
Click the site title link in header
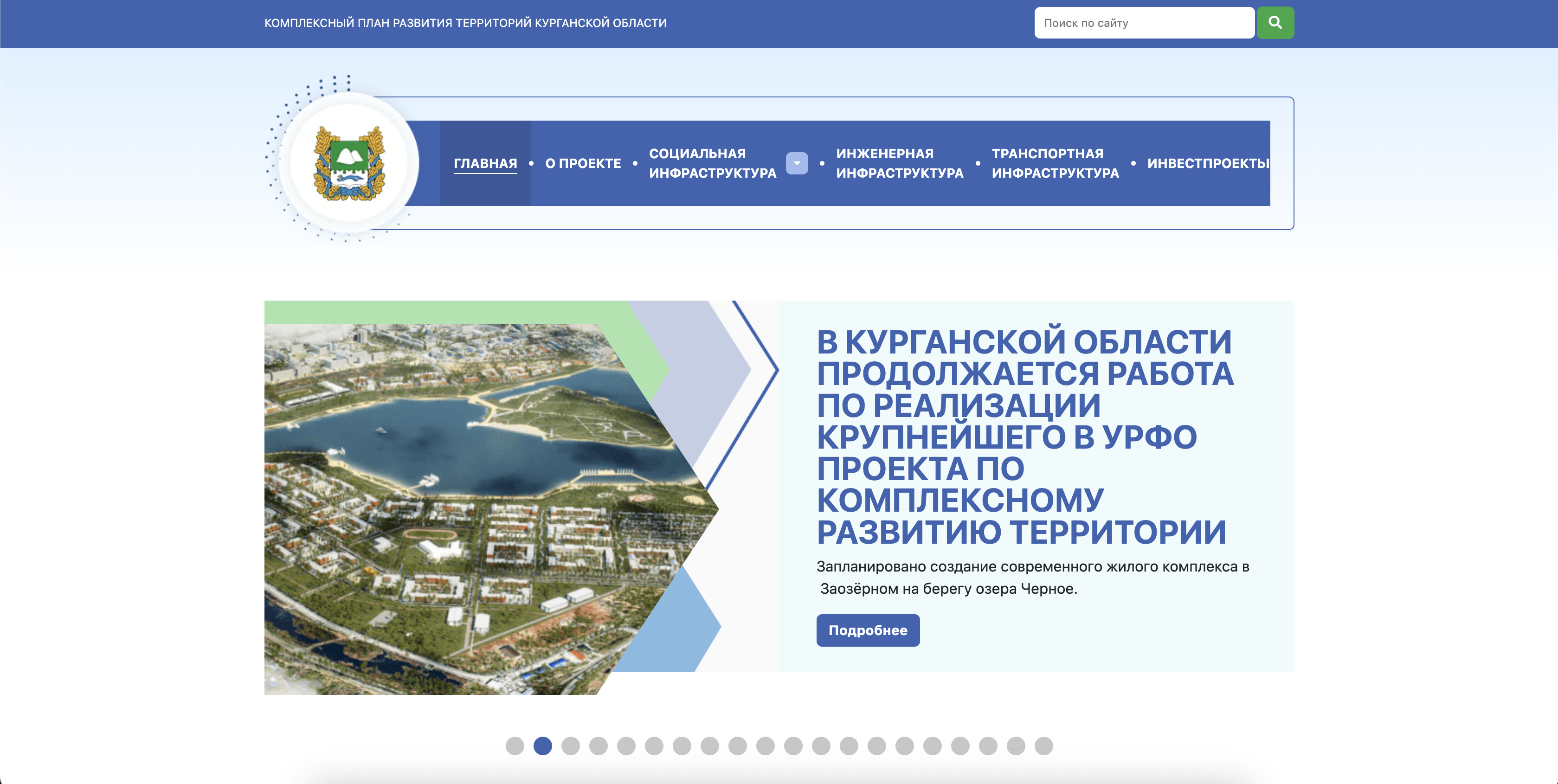click(x=465, y=23)
